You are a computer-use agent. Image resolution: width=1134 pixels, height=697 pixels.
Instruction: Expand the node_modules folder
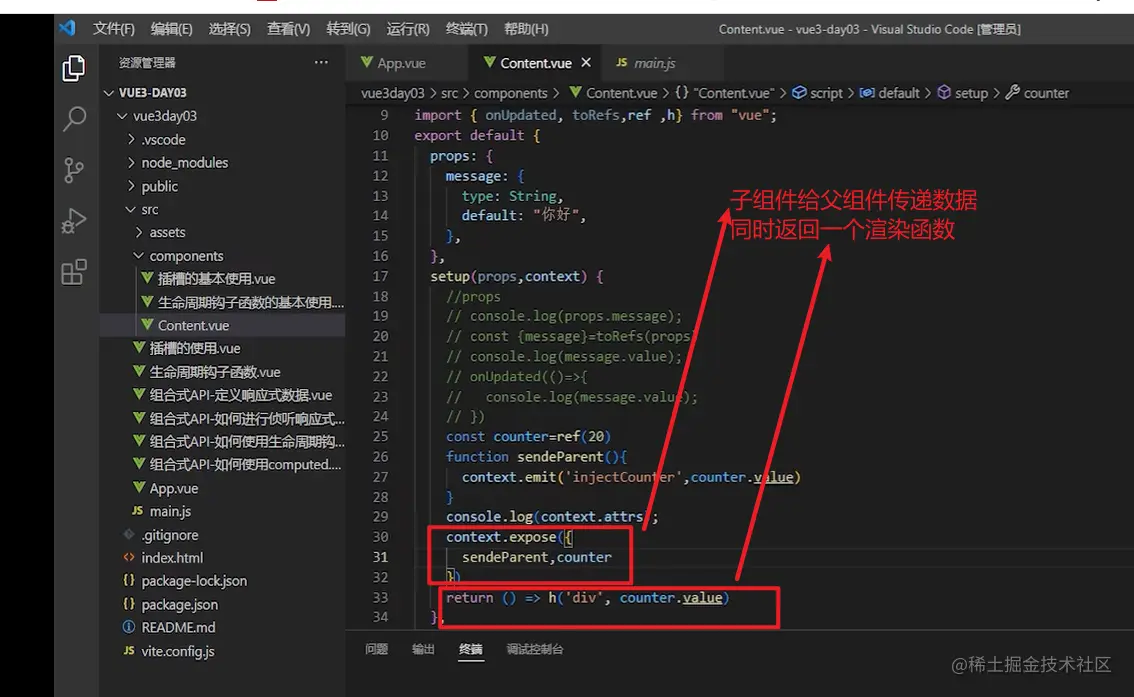pyautogui.click(x=131, y=163)
